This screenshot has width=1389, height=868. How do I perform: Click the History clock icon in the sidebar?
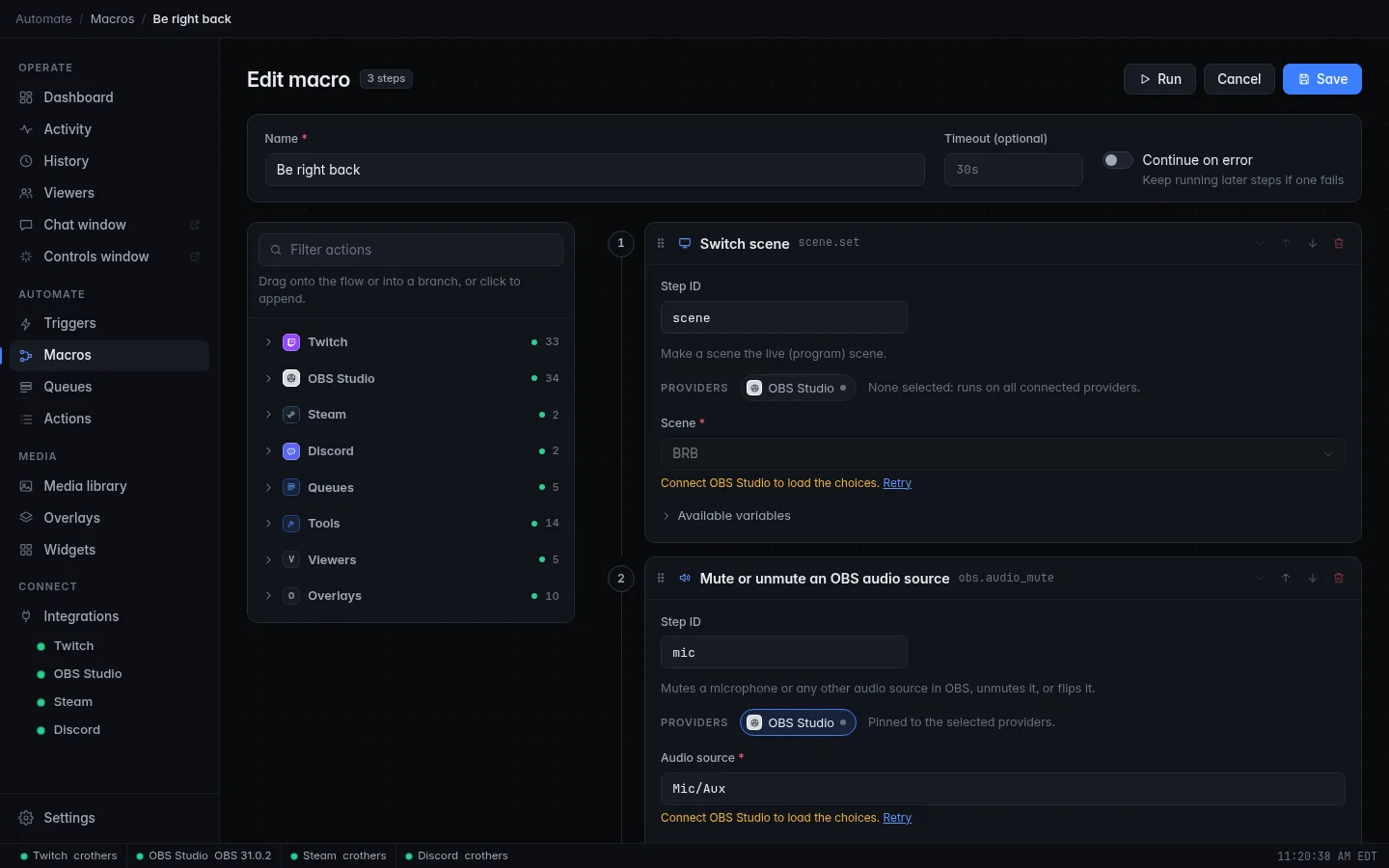pyautogui.click(x=26, y=161)
